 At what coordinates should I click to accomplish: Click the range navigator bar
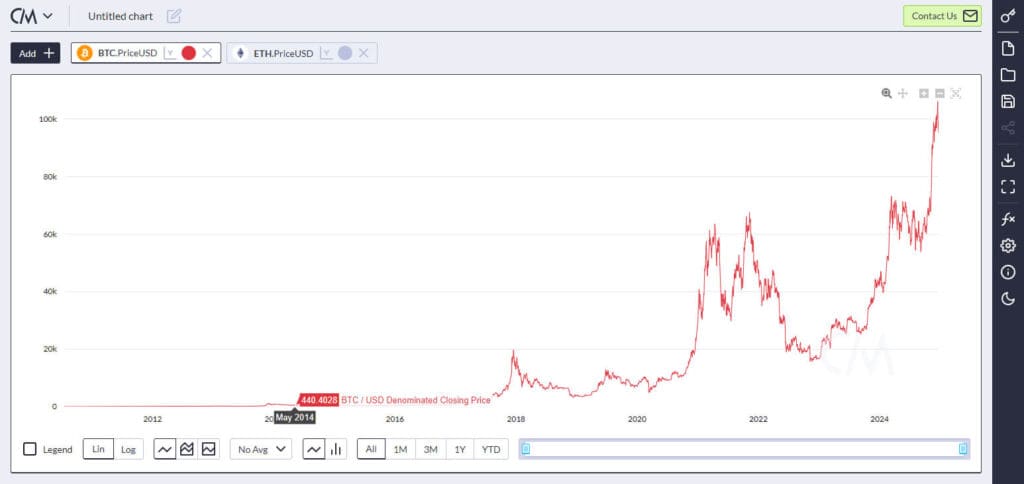[x=744, y=449]
